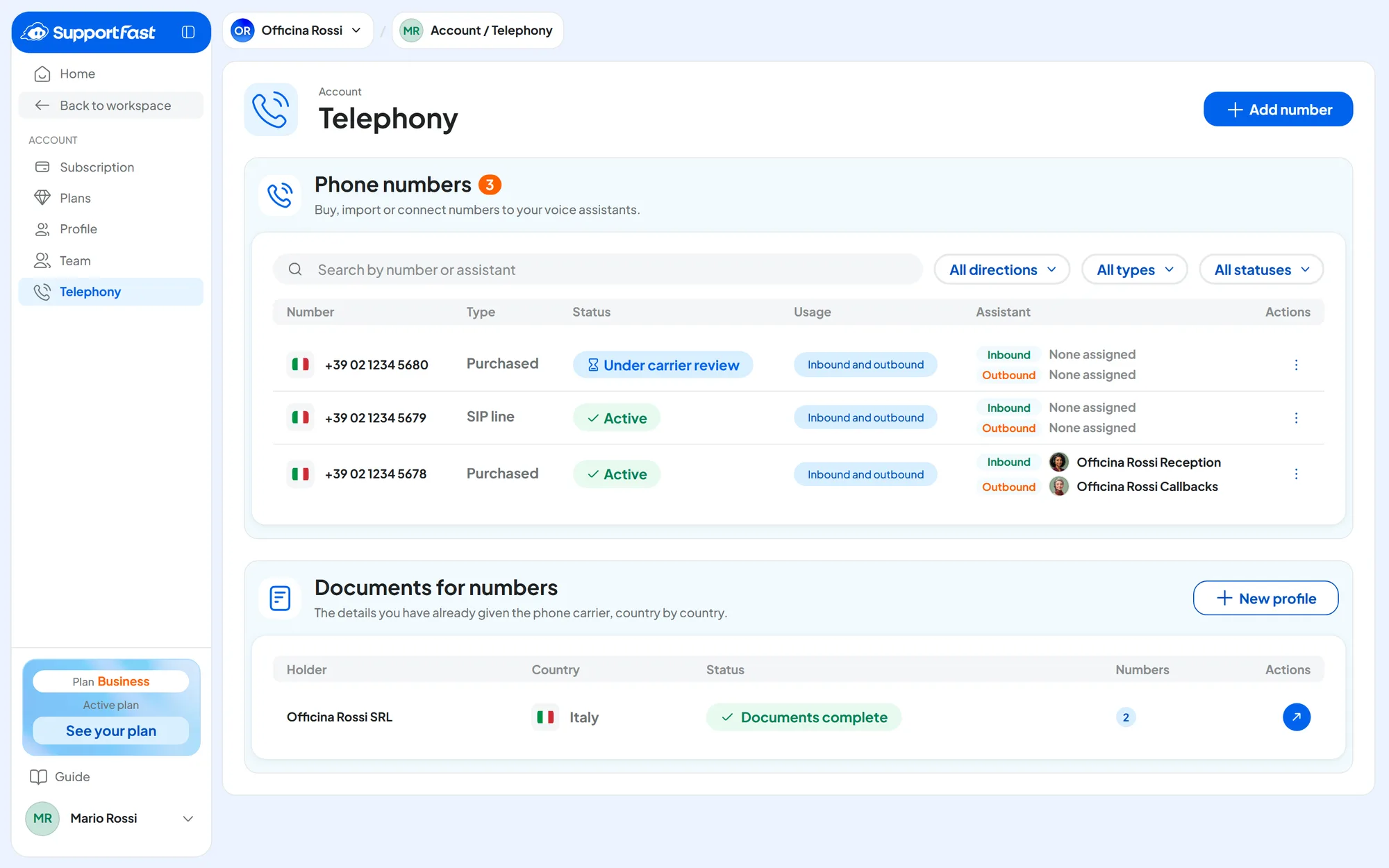The image size is (1389, 868).
Task: Click the search magnifier icon
Action: [295, 269]
